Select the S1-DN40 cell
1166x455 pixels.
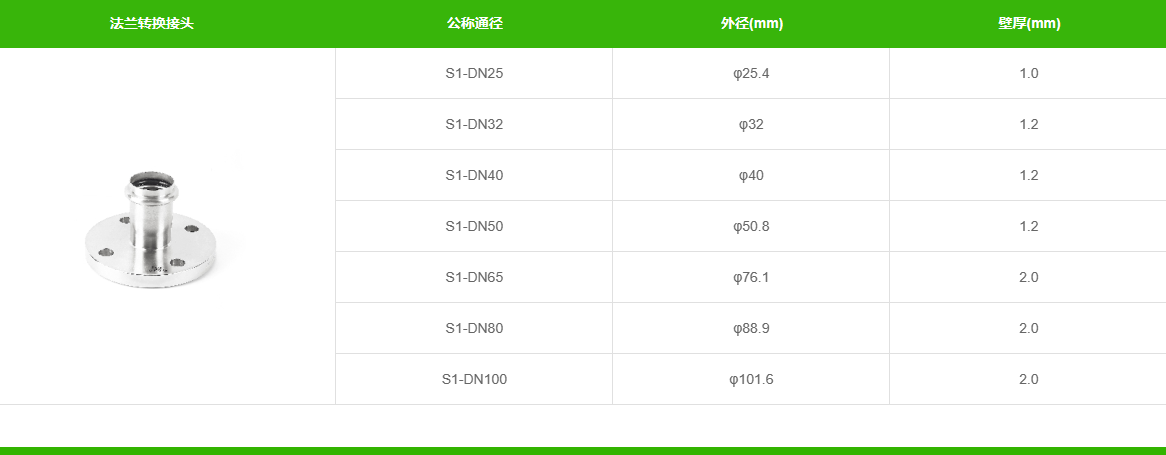click(474, 176)
